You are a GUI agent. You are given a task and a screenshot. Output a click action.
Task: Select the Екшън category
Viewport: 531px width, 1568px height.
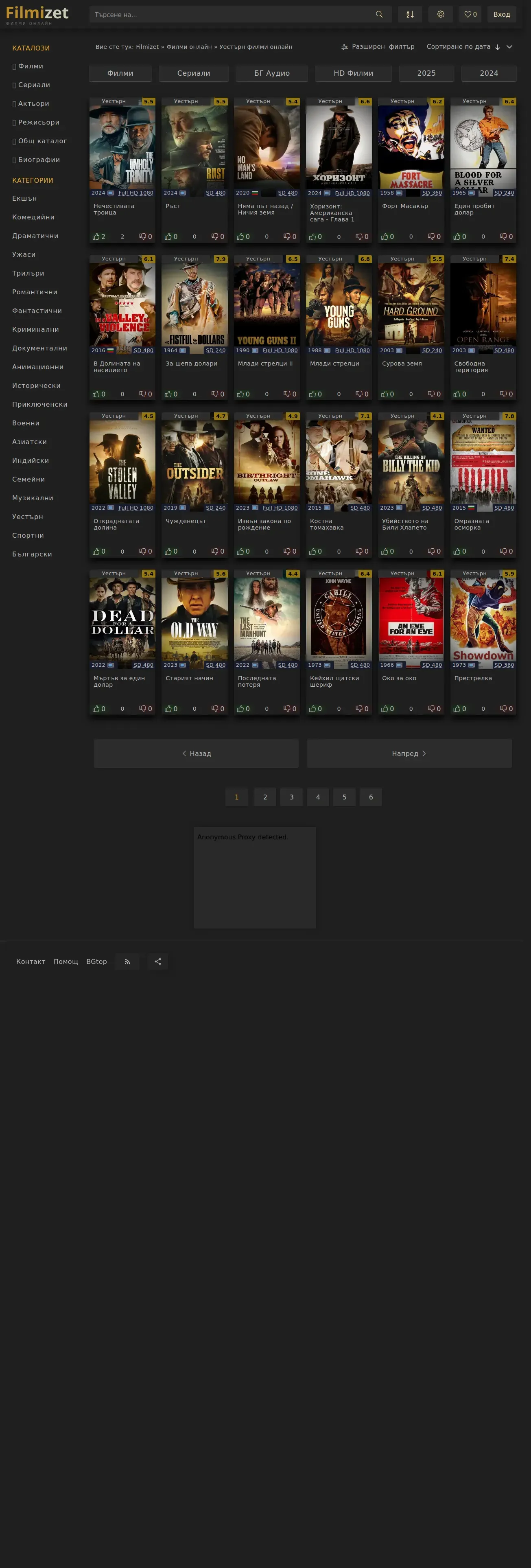point(24,198)
